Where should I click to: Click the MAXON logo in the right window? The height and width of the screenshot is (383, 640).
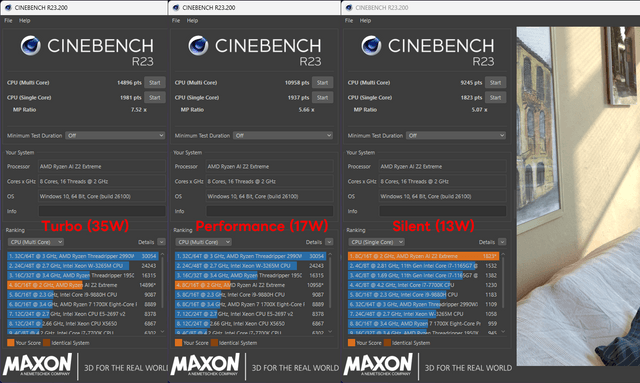378,365
